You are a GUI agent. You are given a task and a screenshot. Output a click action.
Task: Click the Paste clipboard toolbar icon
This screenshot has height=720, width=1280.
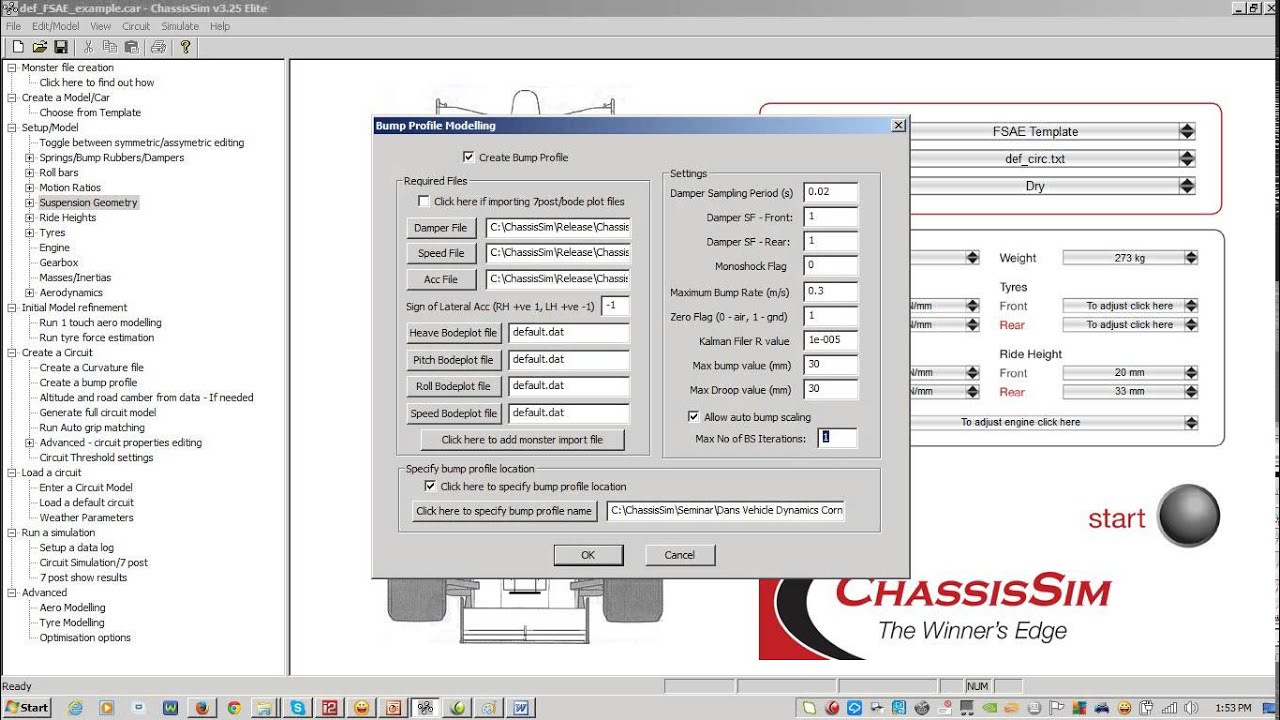[x=130, y=47]
